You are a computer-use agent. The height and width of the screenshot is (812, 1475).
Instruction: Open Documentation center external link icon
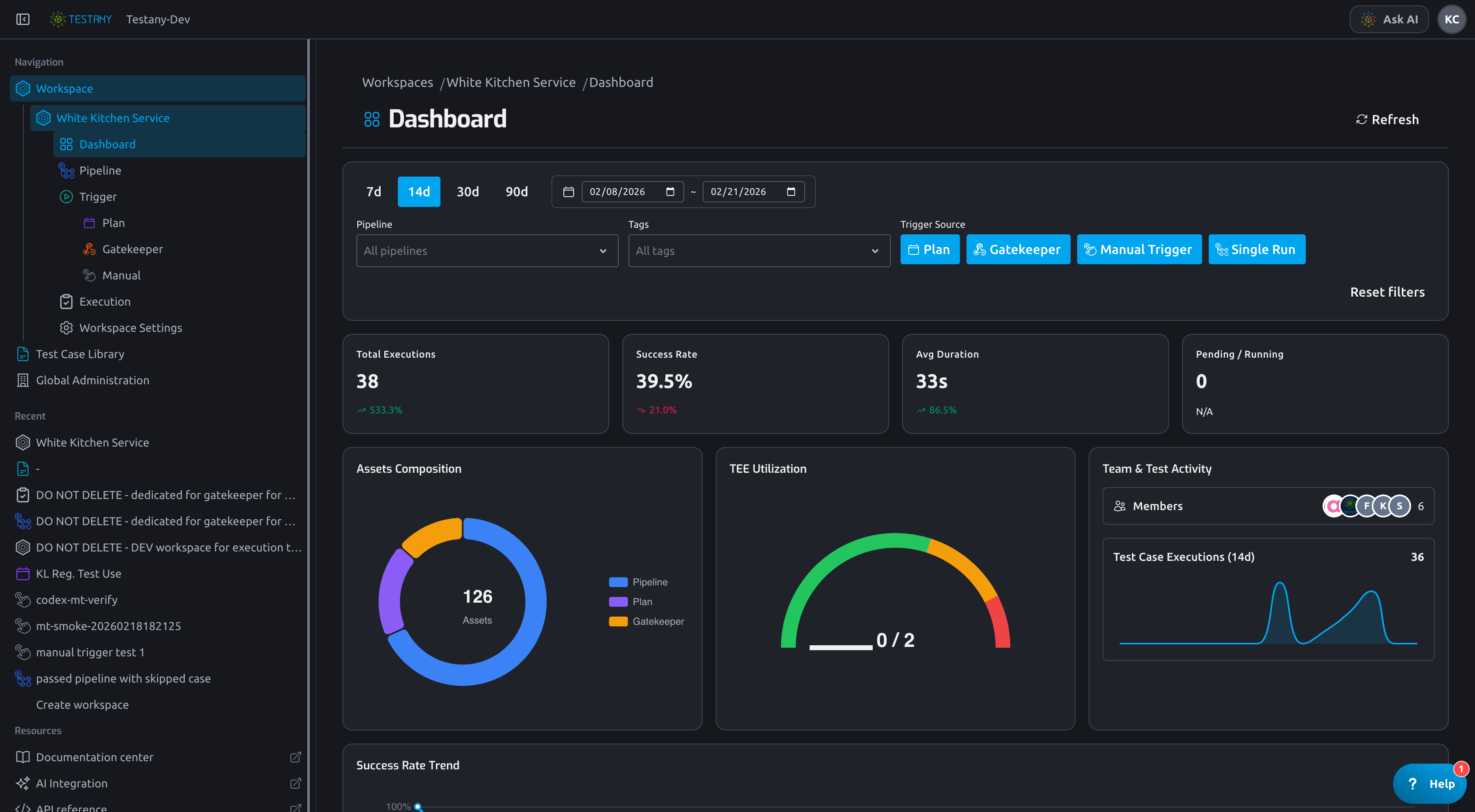(295, 757)
